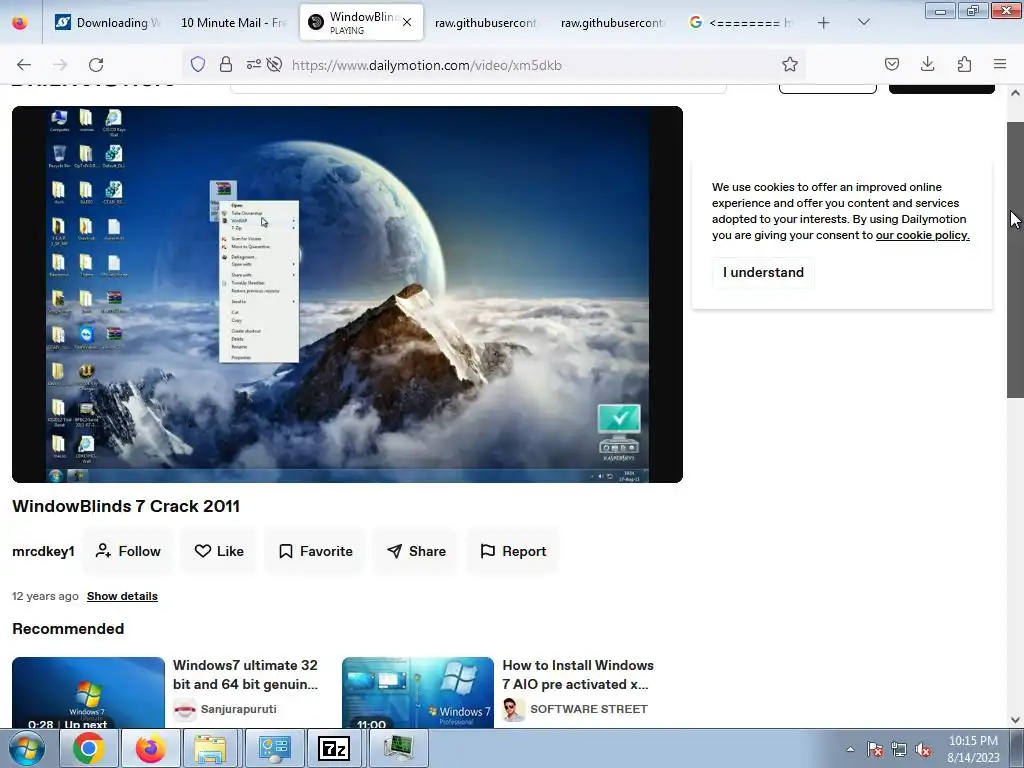This screenshot has height=768, width=1024.
Task: Open the Action Center flag icon
Action: 875,749
